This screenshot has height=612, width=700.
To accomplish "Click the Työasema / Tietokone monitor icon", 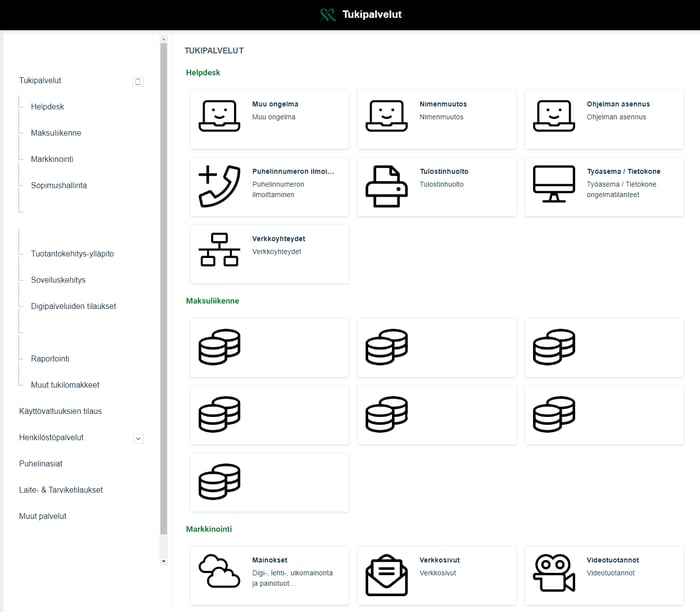I will pos(553,184).
